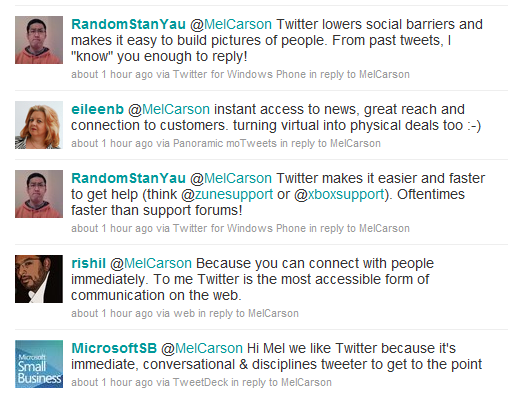Open RandomStanYau's avatar on the zunesupport tweet

click(x=39, y=194)
